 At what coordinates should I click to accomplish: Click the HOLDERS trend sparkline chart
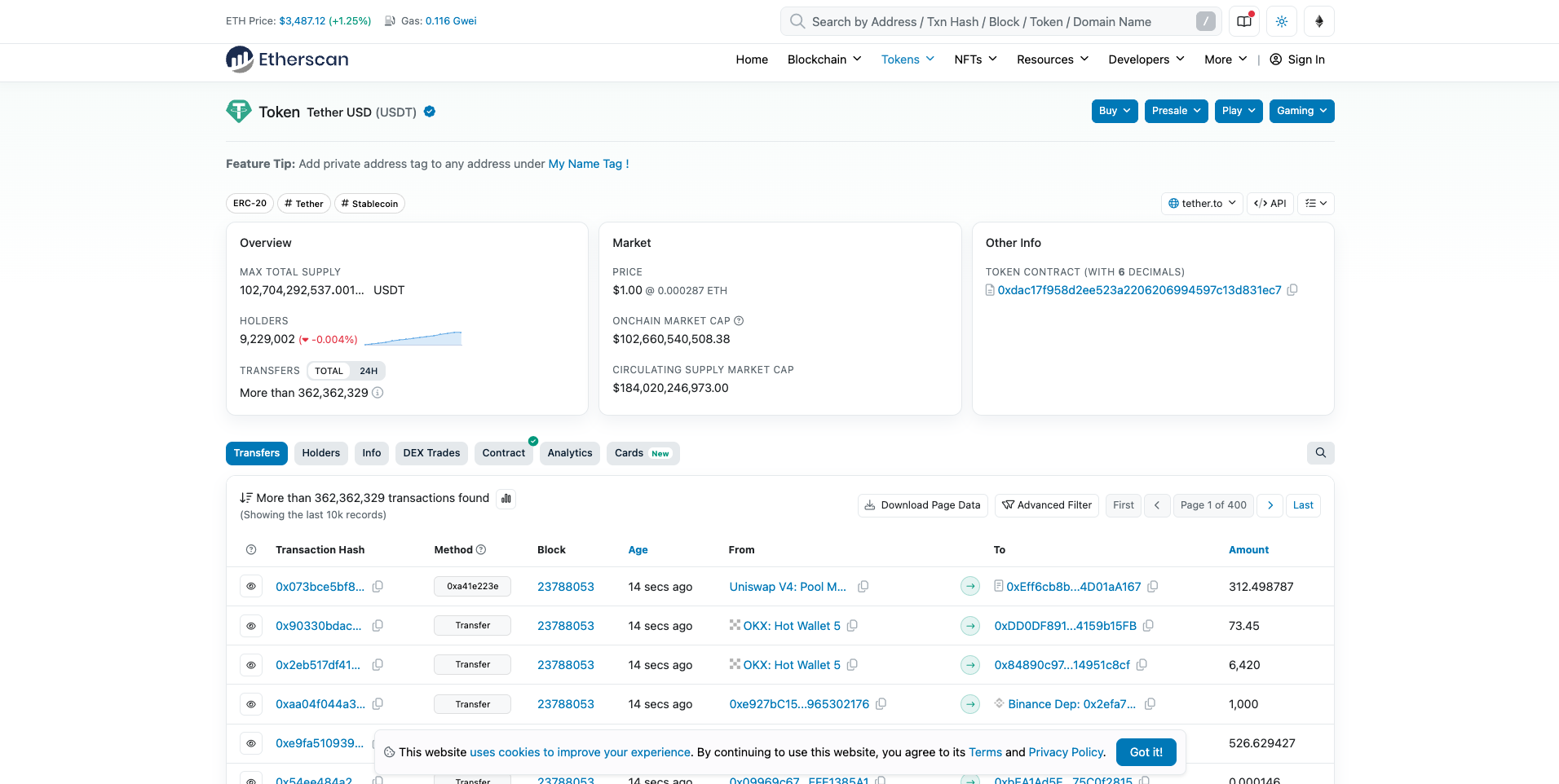pos(413,338)
